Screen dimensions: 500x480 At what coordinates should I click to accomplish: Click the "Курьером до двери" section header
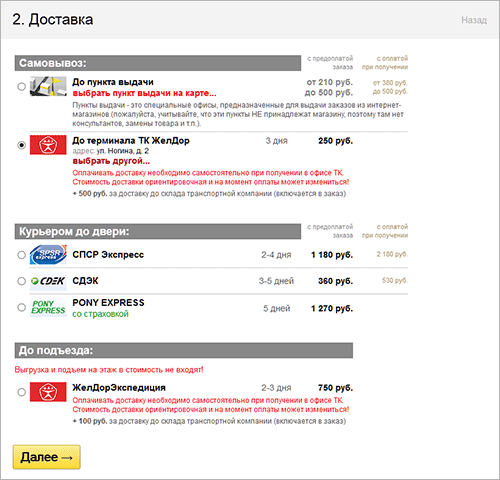158,231
